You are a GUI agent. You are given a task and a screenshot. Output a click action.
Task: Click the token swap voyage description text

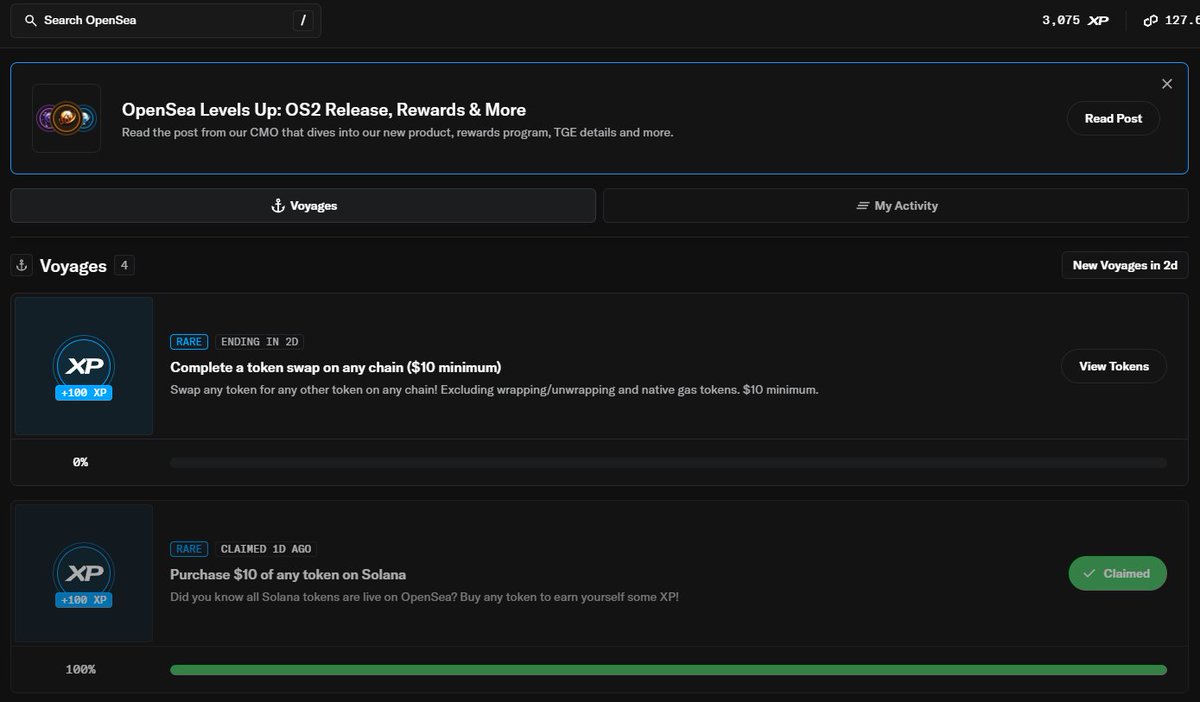tap(494, 390)
